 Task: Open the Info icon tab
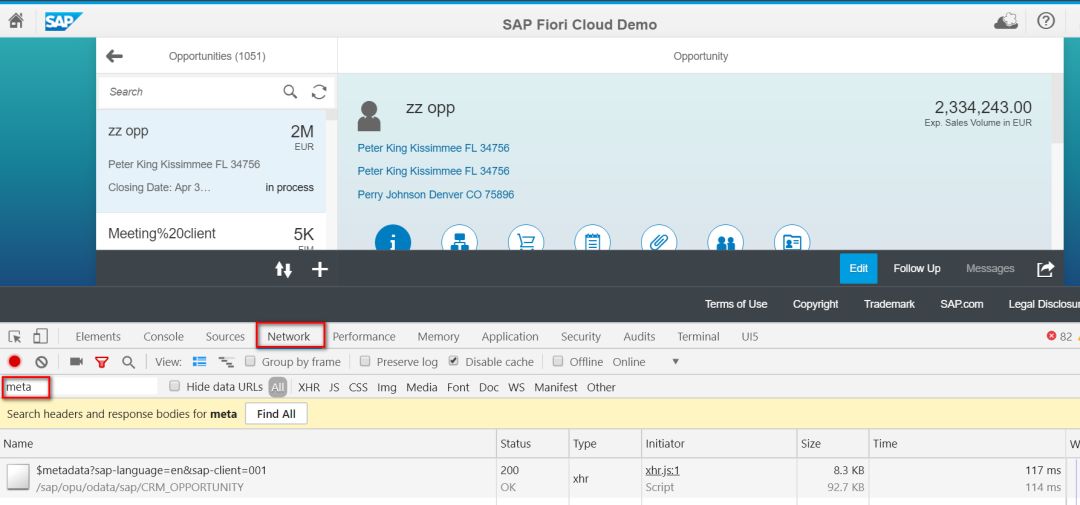pyautogui.click(x=393, y=238)
